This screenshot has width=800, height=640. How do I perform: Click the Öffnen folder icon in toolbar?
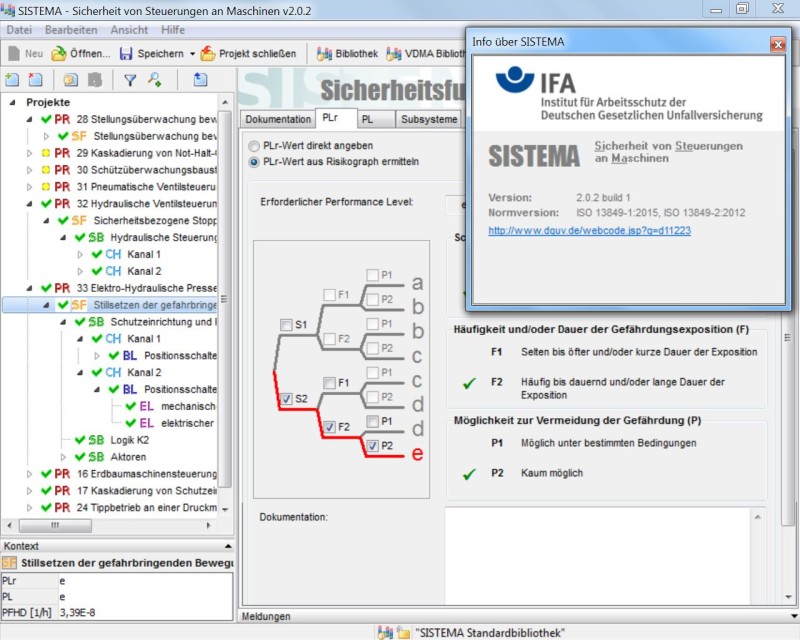[59, 54]
